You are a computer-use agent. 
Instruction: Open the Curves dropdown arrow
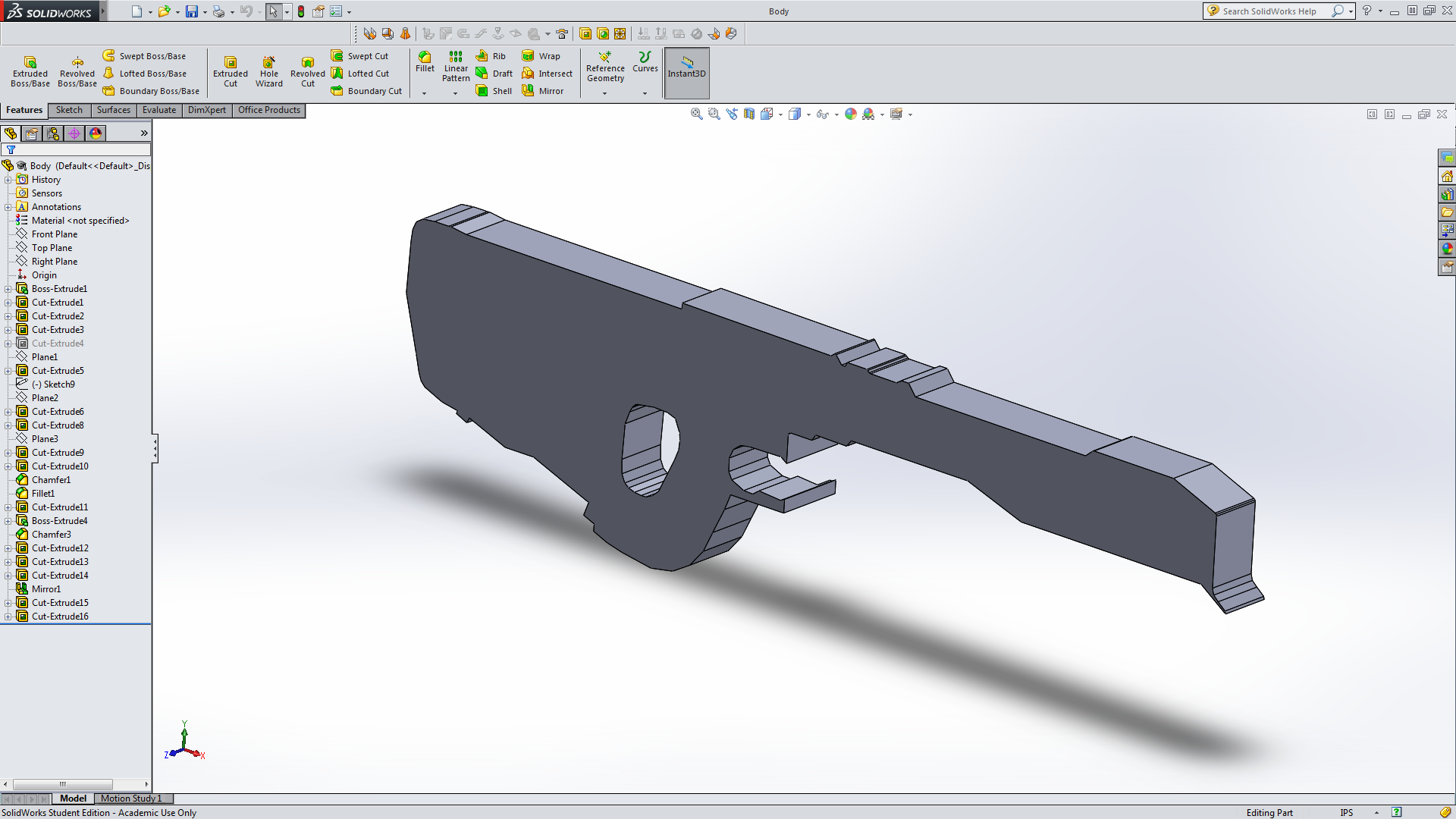pos(645,93)
